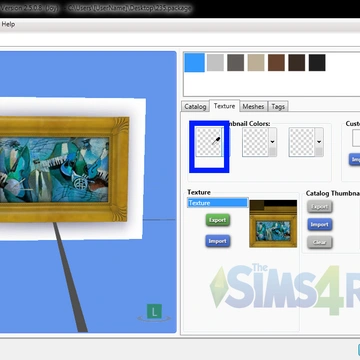Click the first thumbnail color eyedropper box
360x360 pixels.
tap(209, 142)
